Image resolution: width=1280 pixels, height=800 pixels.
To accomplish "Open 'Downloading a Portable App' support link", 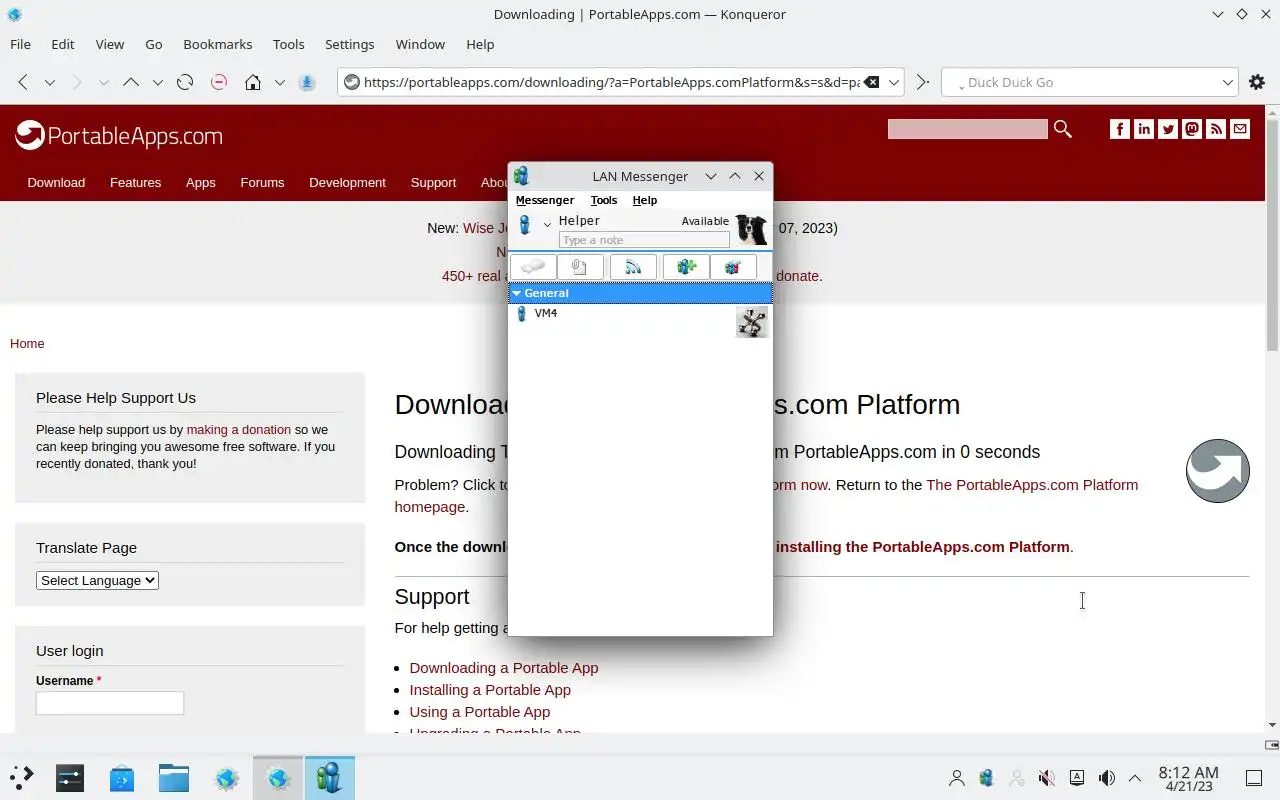I will [x=504, y=667].
